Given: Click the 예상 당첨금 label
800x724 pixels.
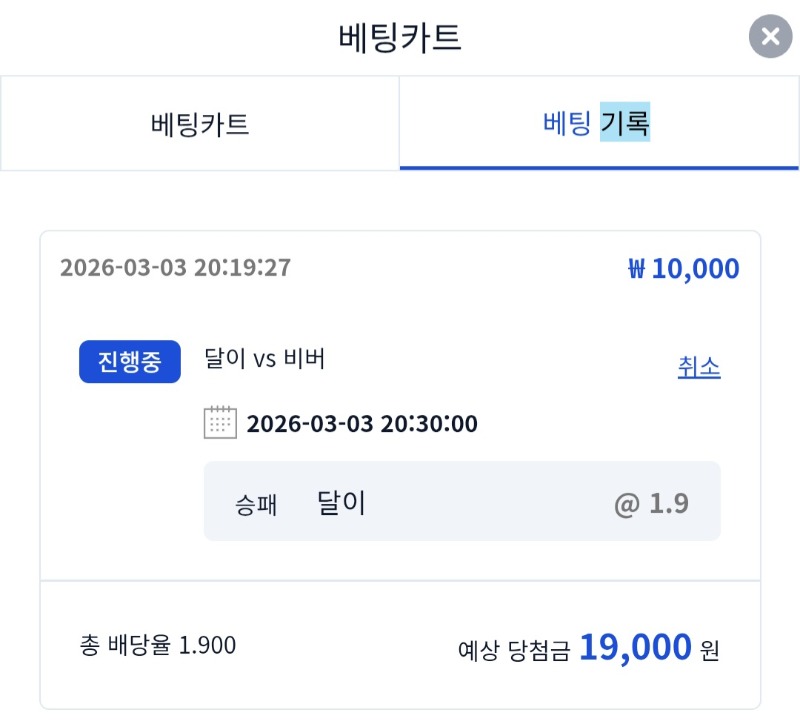Looking at the screenshot, I should 513,650.
